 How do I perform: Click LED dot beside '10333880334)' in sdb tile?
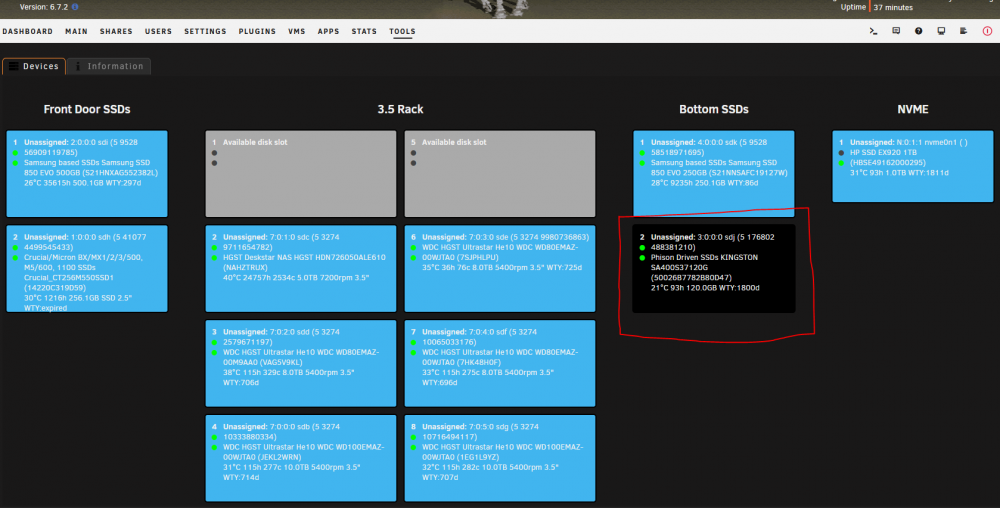click(x=214, y=437)
